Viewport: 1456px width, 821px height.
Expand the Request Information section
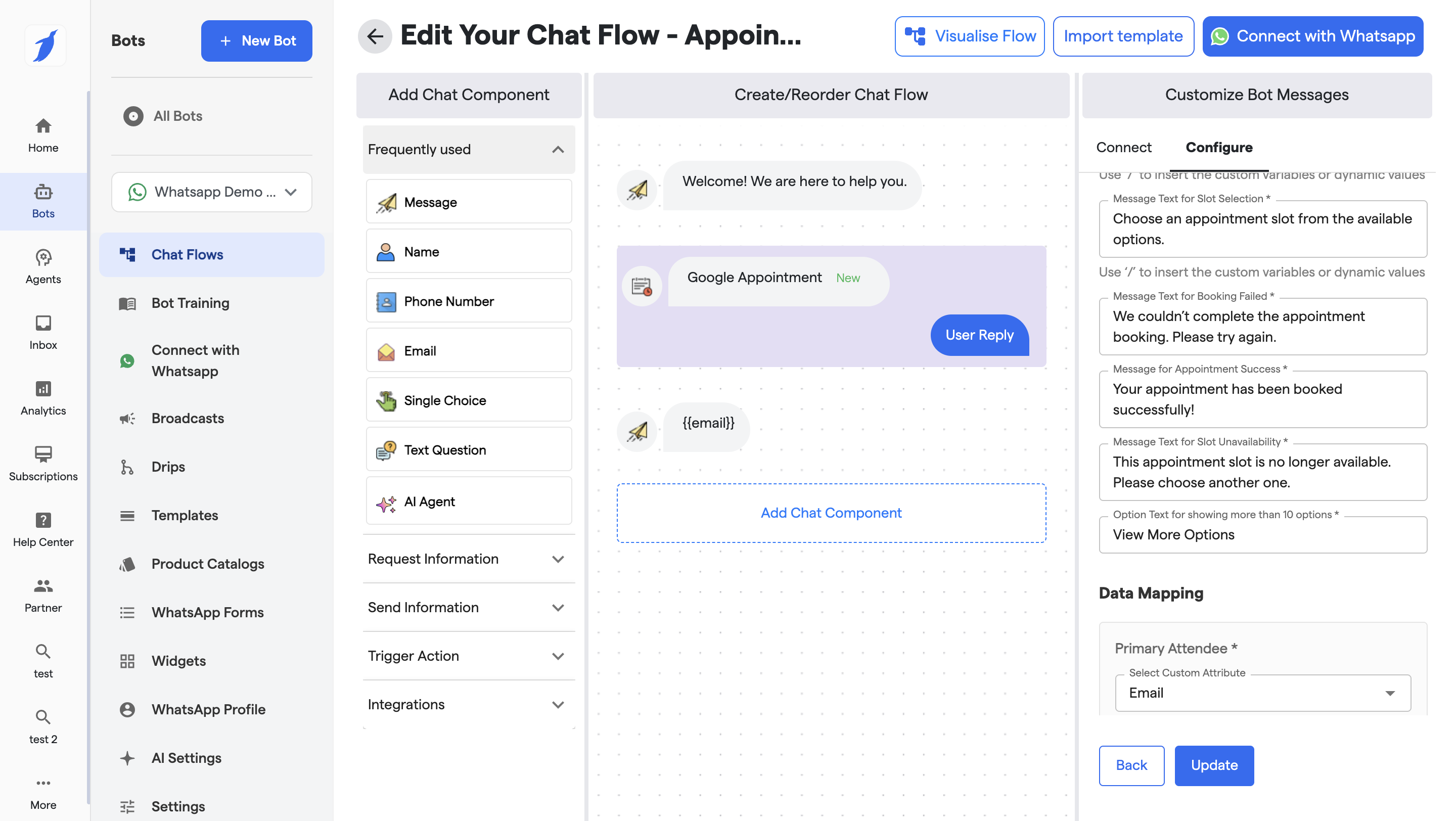[x=469, y=559]
